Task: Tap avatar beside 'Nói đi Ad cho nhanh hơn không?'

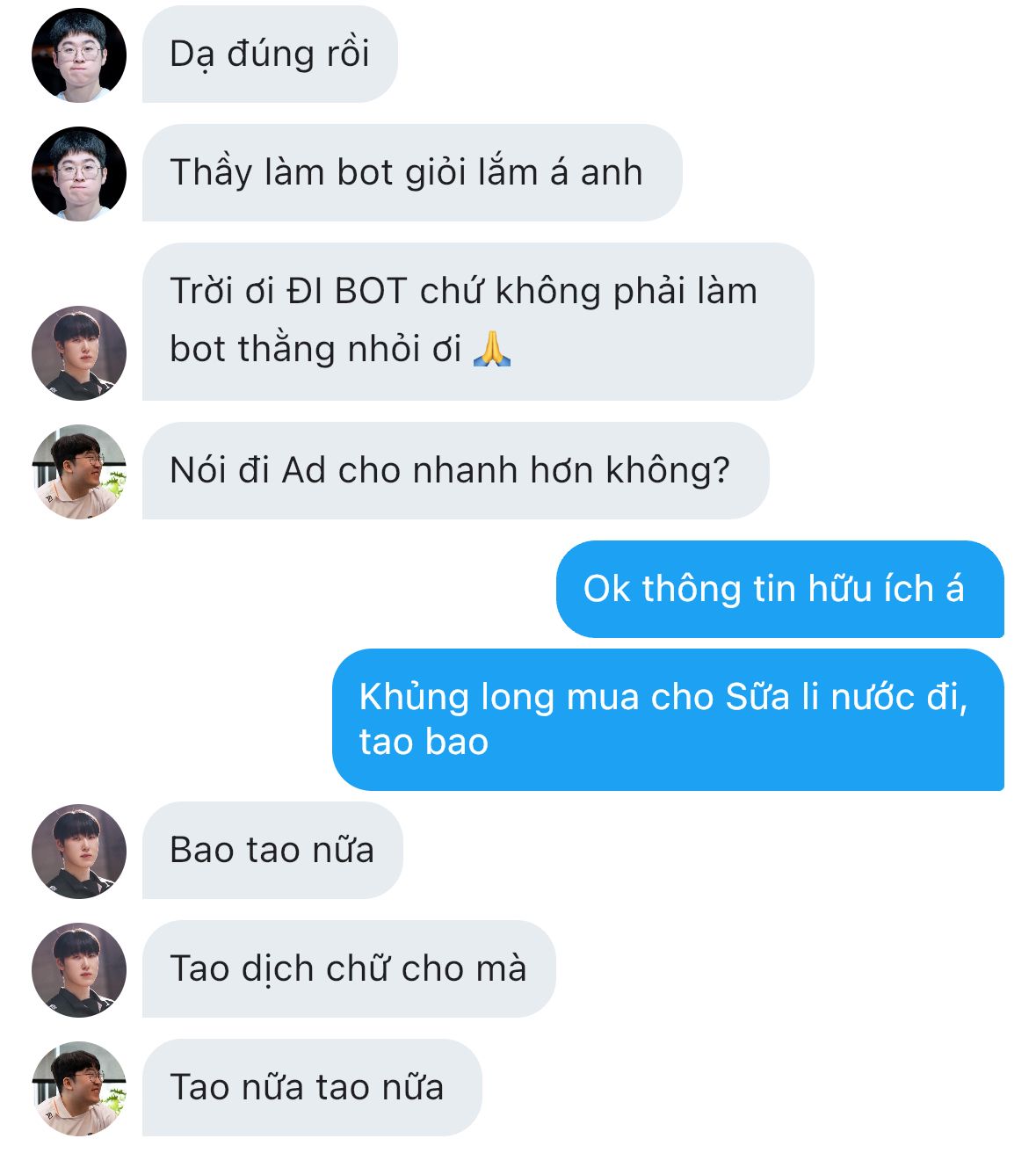Action: click(x=79, y=472)
